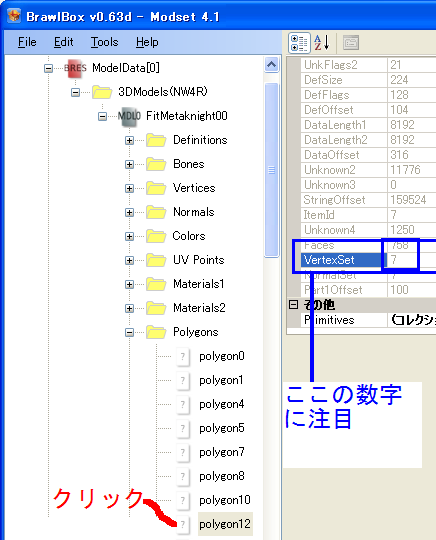436x540 pixels.
Task: Click the unknown-type icon beside polygon7
Action: [x=183, y=452]
